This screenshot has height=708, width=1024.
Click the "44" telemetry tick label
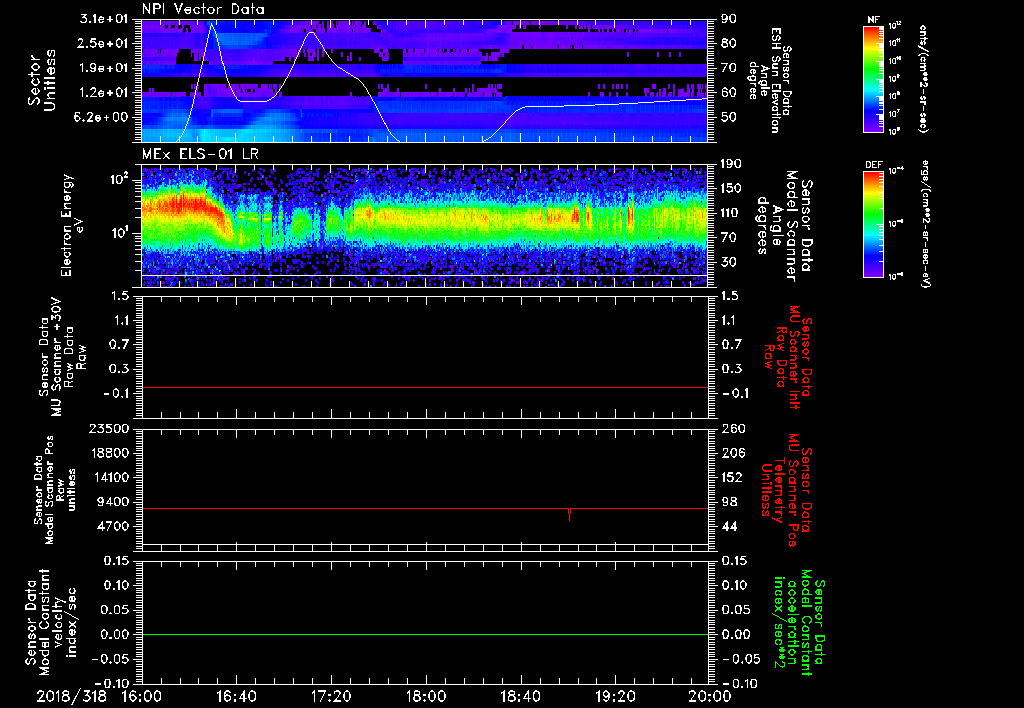pos(729,526)
